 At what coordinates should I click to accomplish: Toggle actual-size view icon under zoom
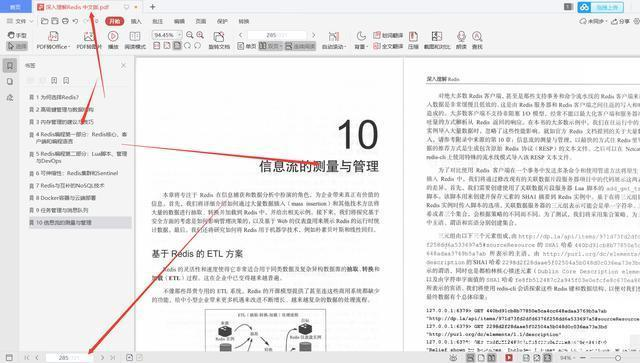(167, 46)
